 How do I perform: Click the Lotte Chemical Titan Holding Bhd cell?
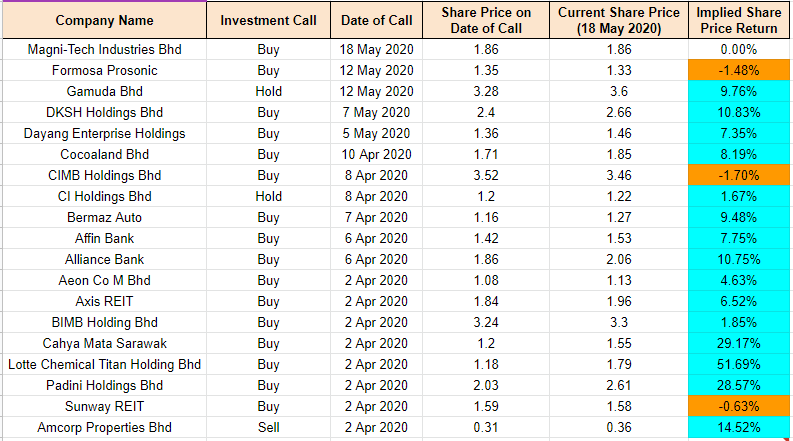[104, 364]
